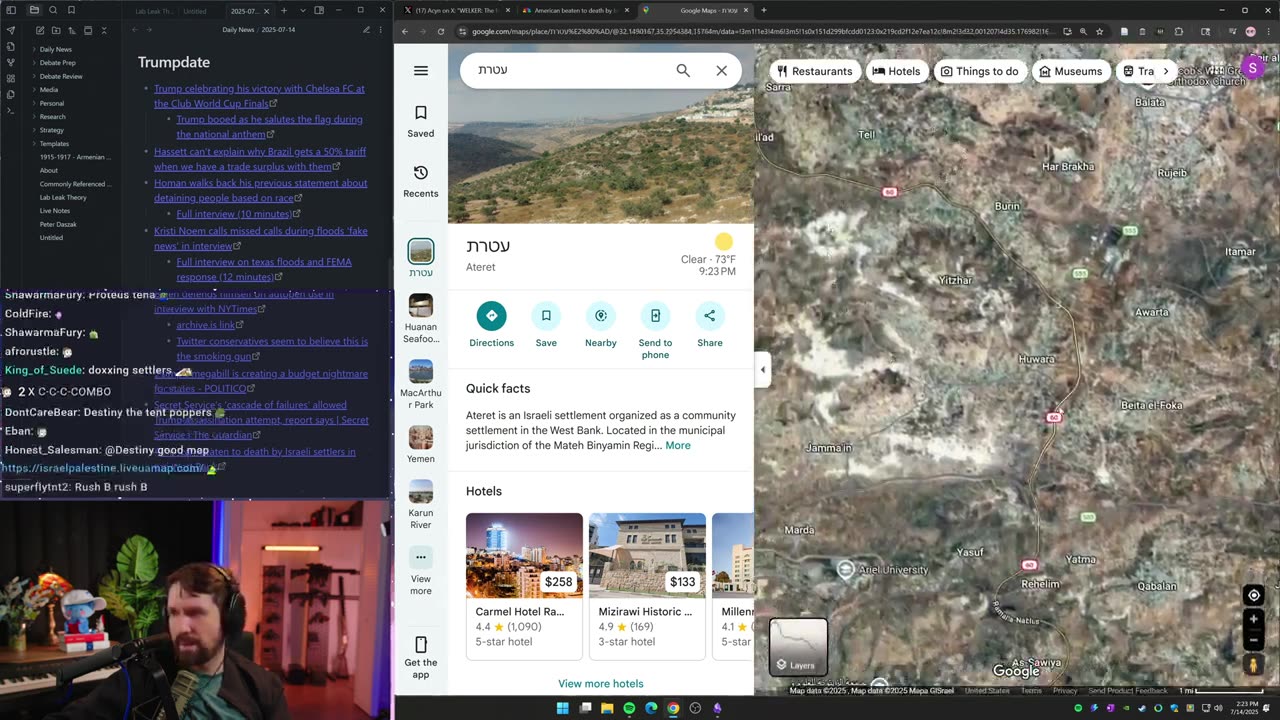
Task: Open Recents in Maps sidebar
Action: click(421, 181)
